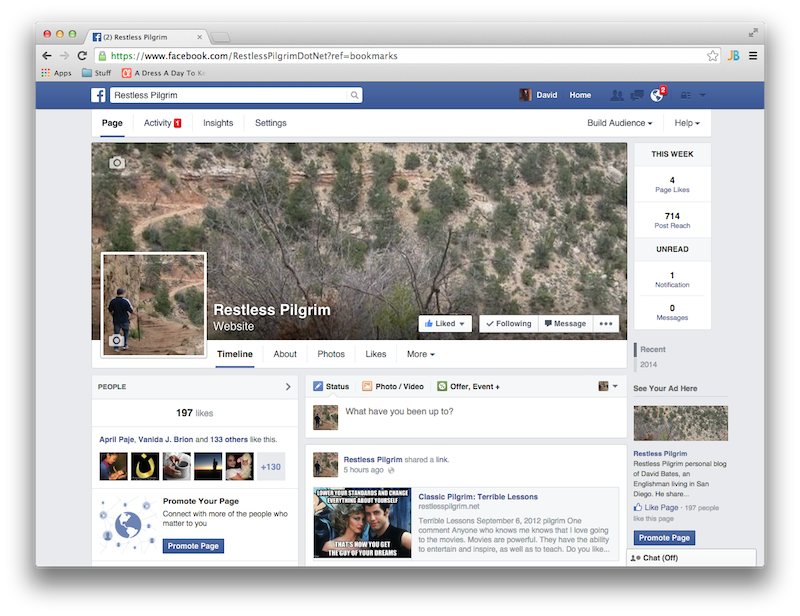Expand the People section chevron
Image resolution: width=800 pixels, height=616 pixels.
click(x=288, y=387)
